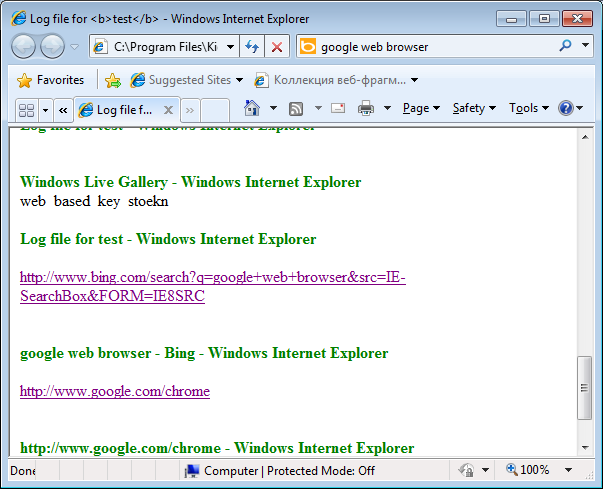Click the Bing search provider icon
This screenshot has width=603, height=489.
[x=308, y=47]
